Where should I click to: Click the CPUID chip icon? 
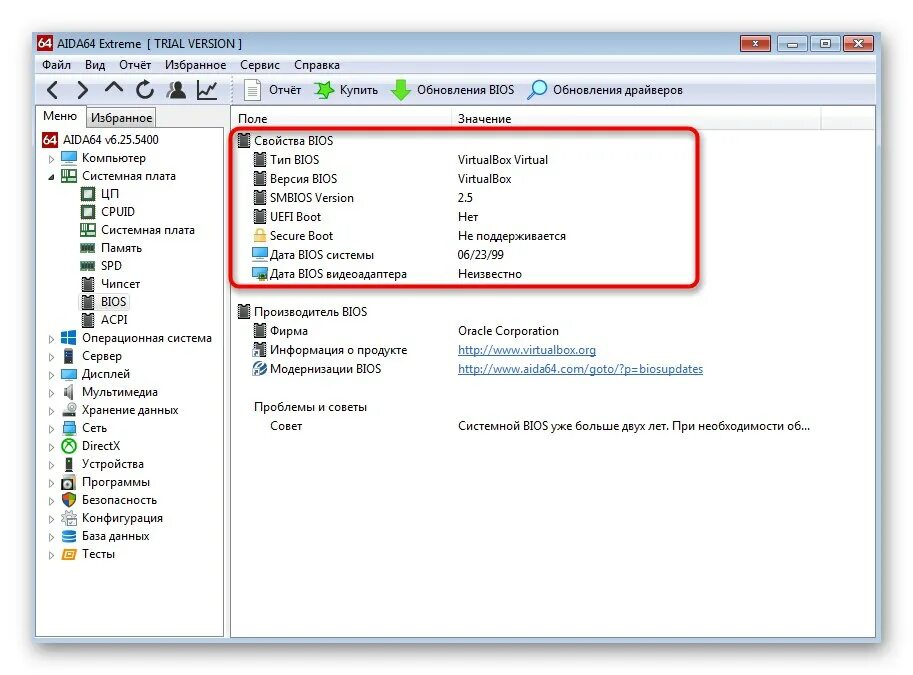pos(88,212)
